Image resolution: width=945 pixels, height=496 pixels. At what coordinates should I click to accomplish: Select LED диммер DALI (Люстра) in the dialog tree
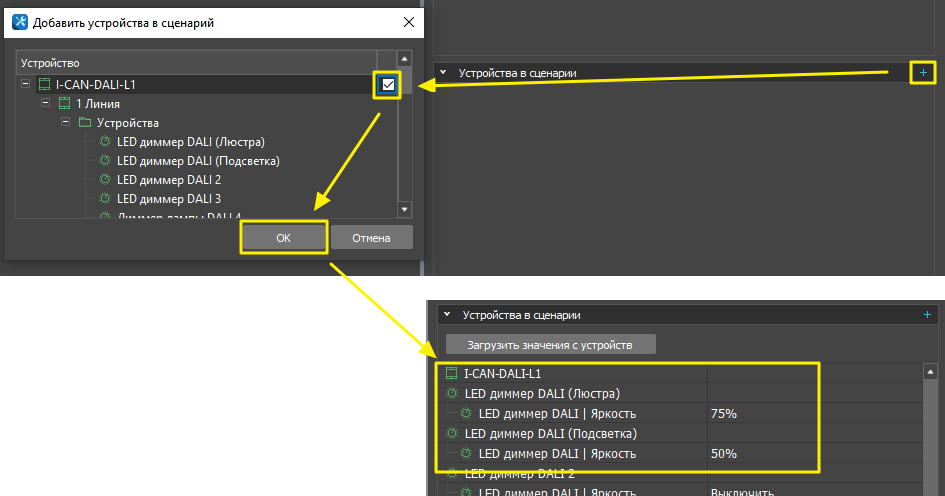click(x=190, y=142)
